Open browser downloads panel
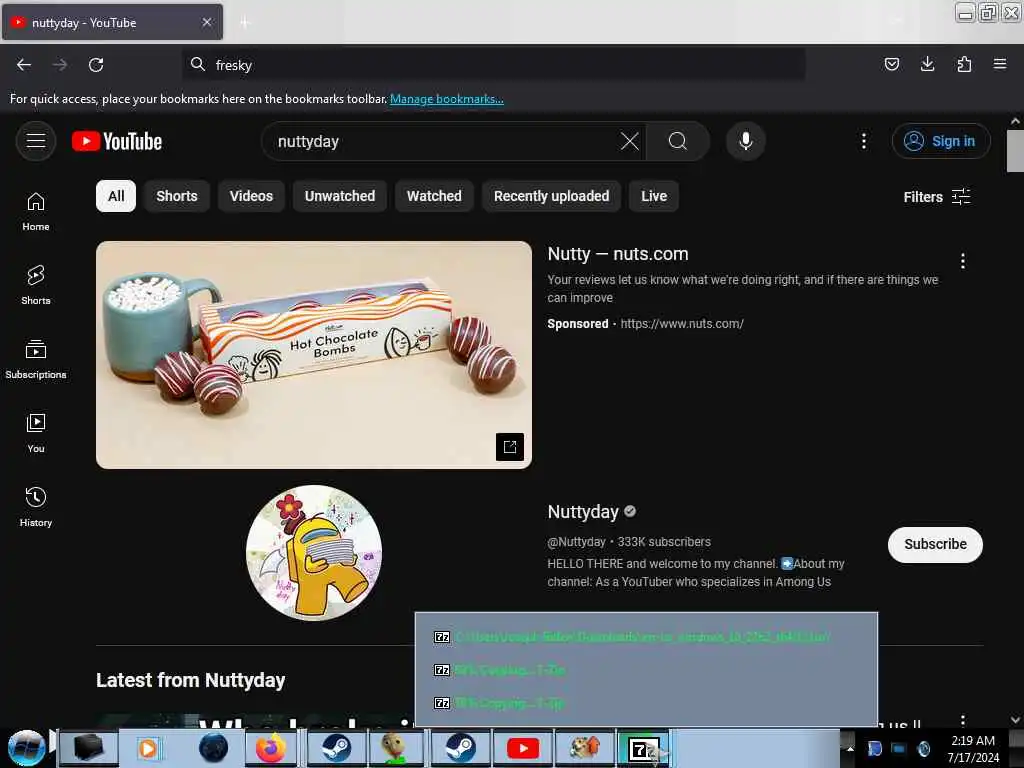Viewport: 1024px width, 768px height. [927, 64]
